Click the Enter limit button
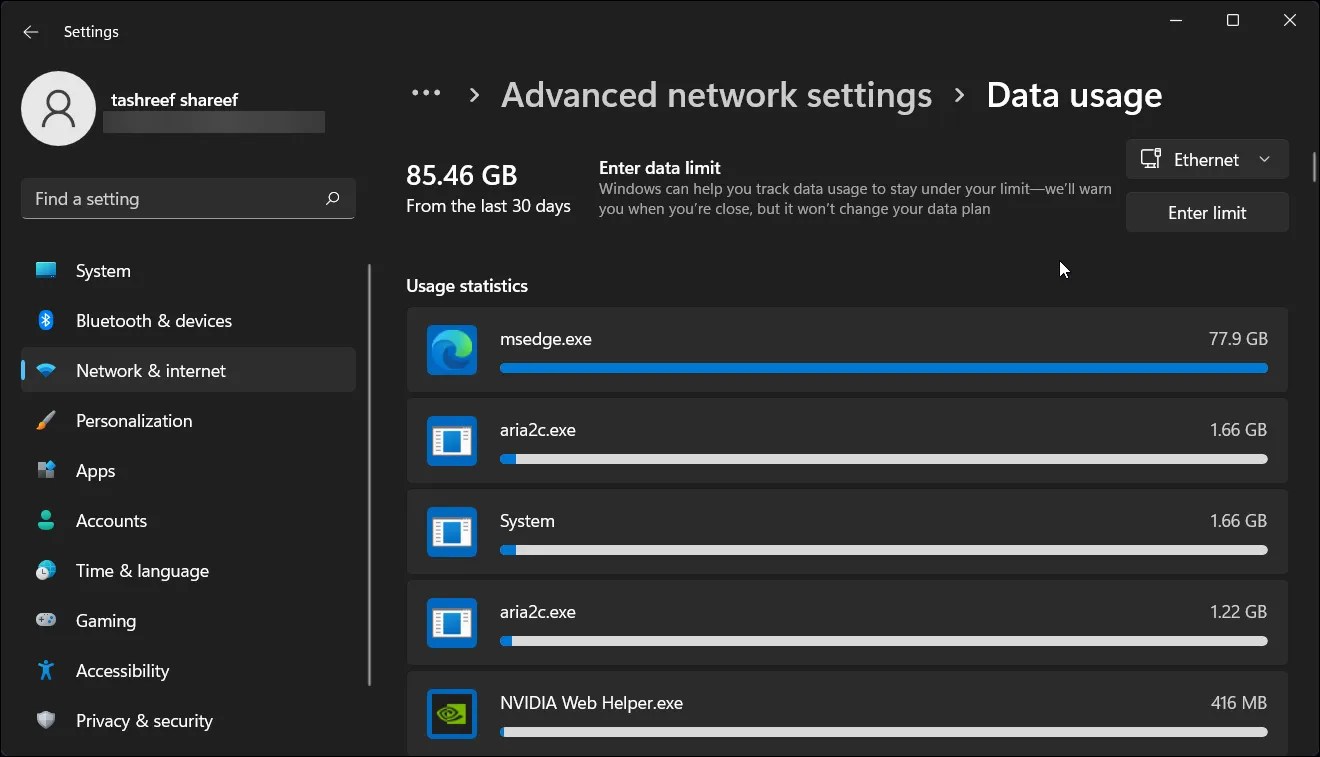The image size is (1320, 757). (1206, 212)
